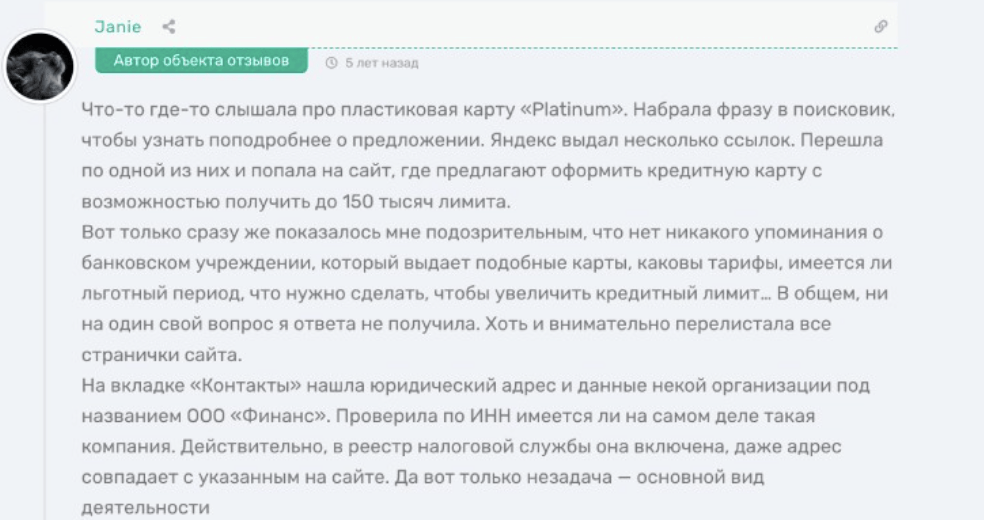
Task: Click the text «странички сайта»
Action: (x=158, y=356)
